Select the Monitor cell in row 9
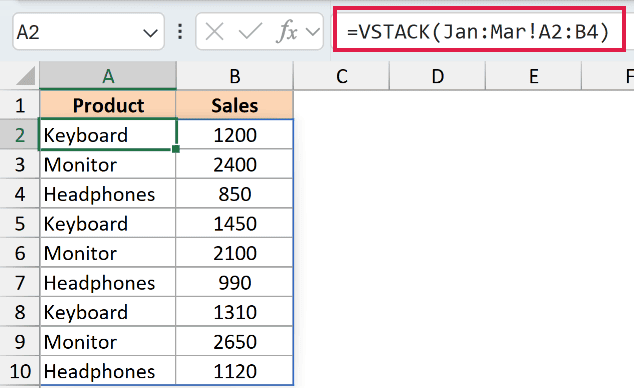This screenshot has height=388, width=634. (108, 341)
